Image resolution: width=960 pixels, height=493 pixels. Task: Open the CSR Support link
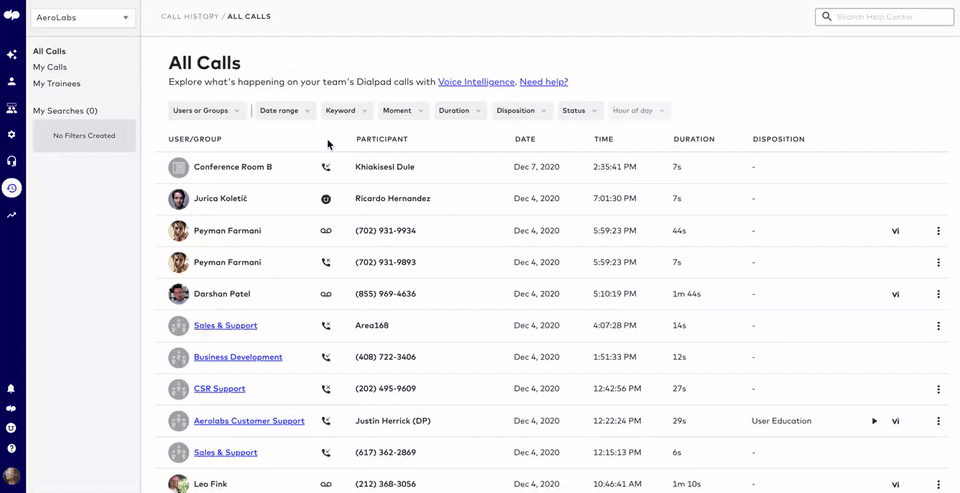tap(220, 389)
